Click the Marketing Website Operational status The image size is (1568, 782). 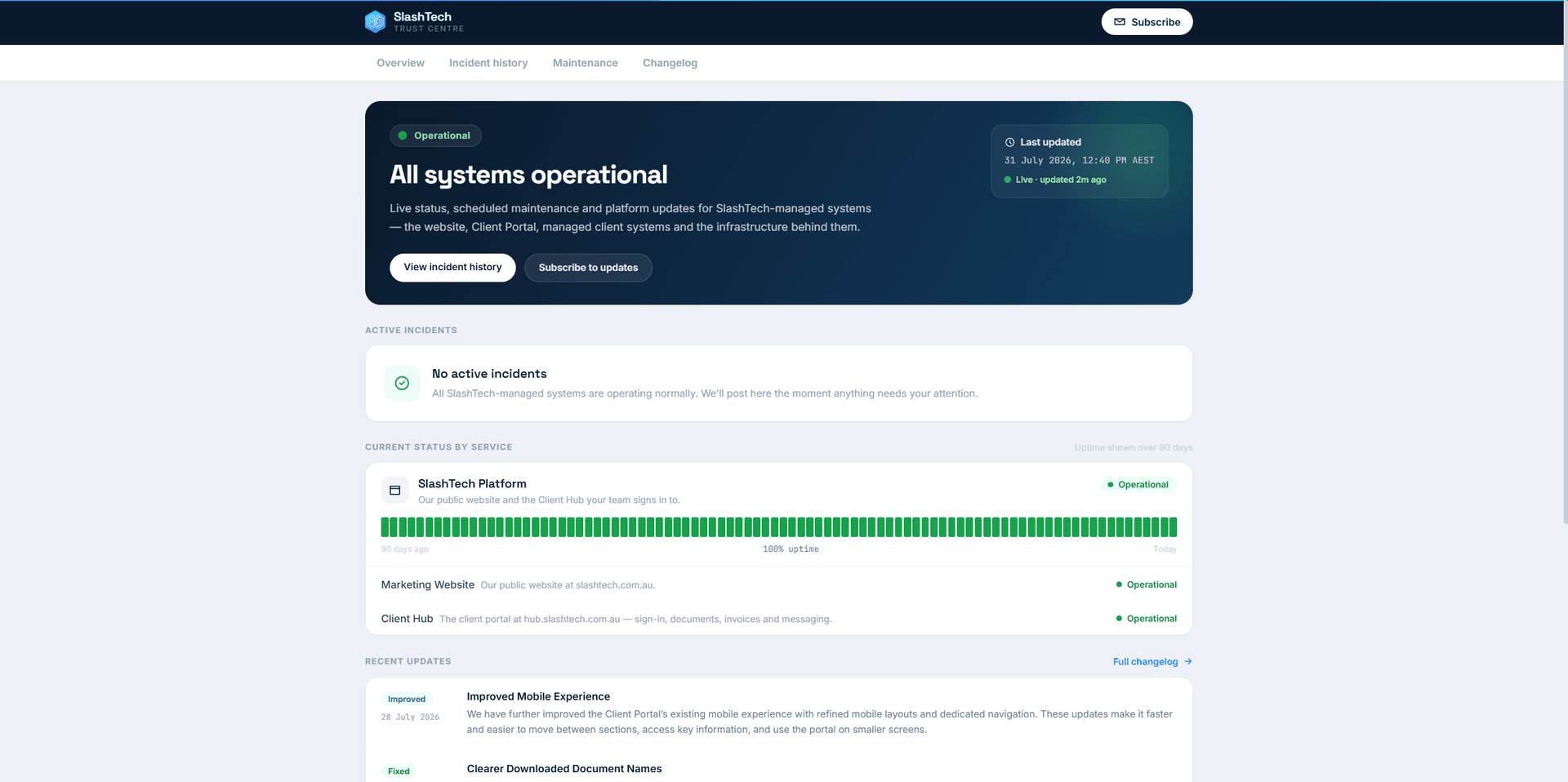(1147, 584)
